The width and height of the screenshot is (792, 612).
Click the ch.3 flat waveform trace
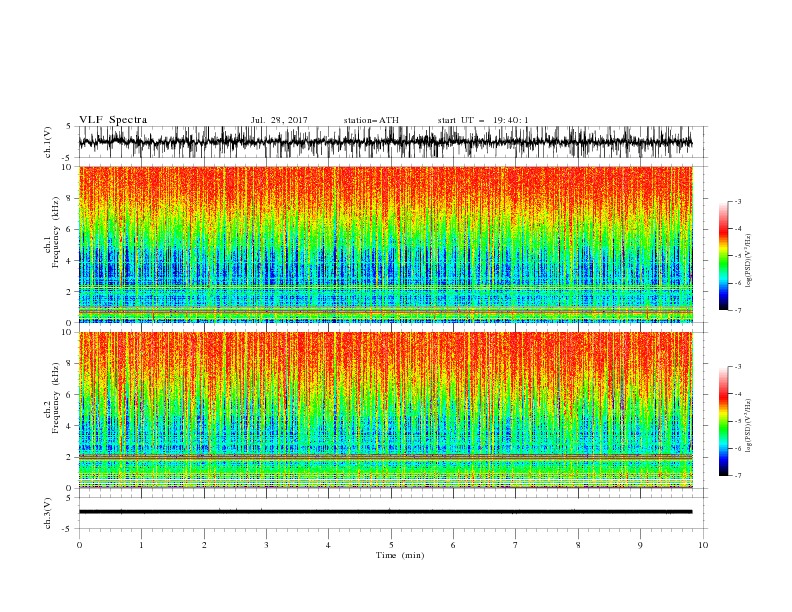click(x=385, y=512)
